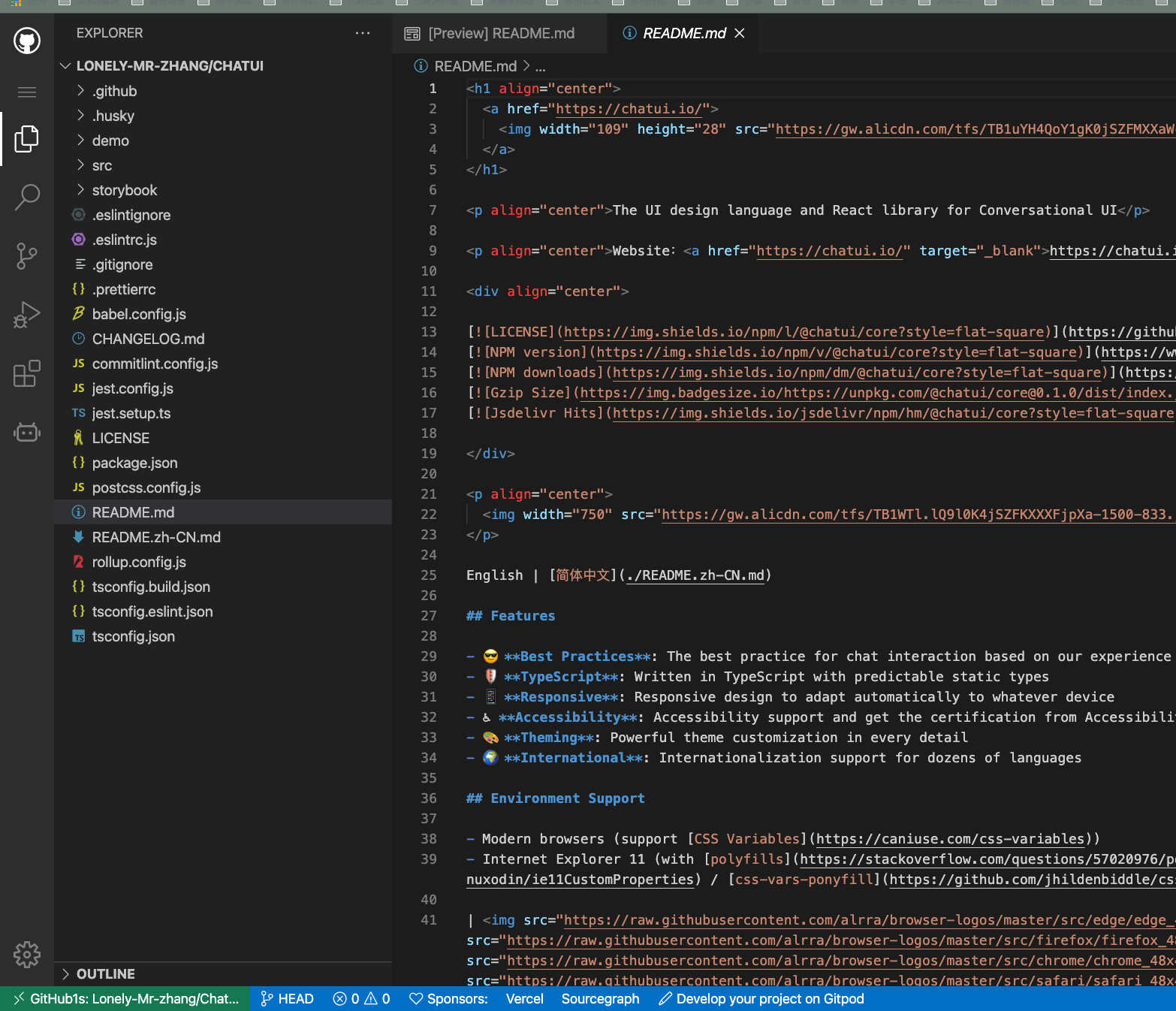Select the Explorer files icon
Viewport: 1176px width, 1011px height.
(x=27, y=139)
